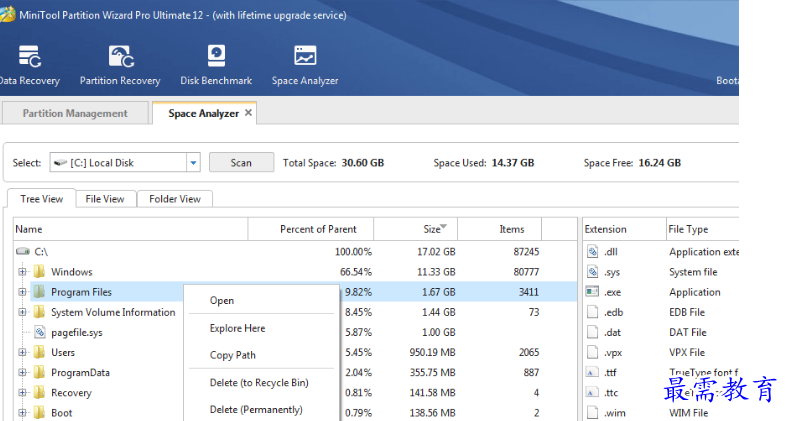The width and height of the screenshot is (785, 421).
Task: Sort by the Percent of Parent column
Action: (311, 229)
